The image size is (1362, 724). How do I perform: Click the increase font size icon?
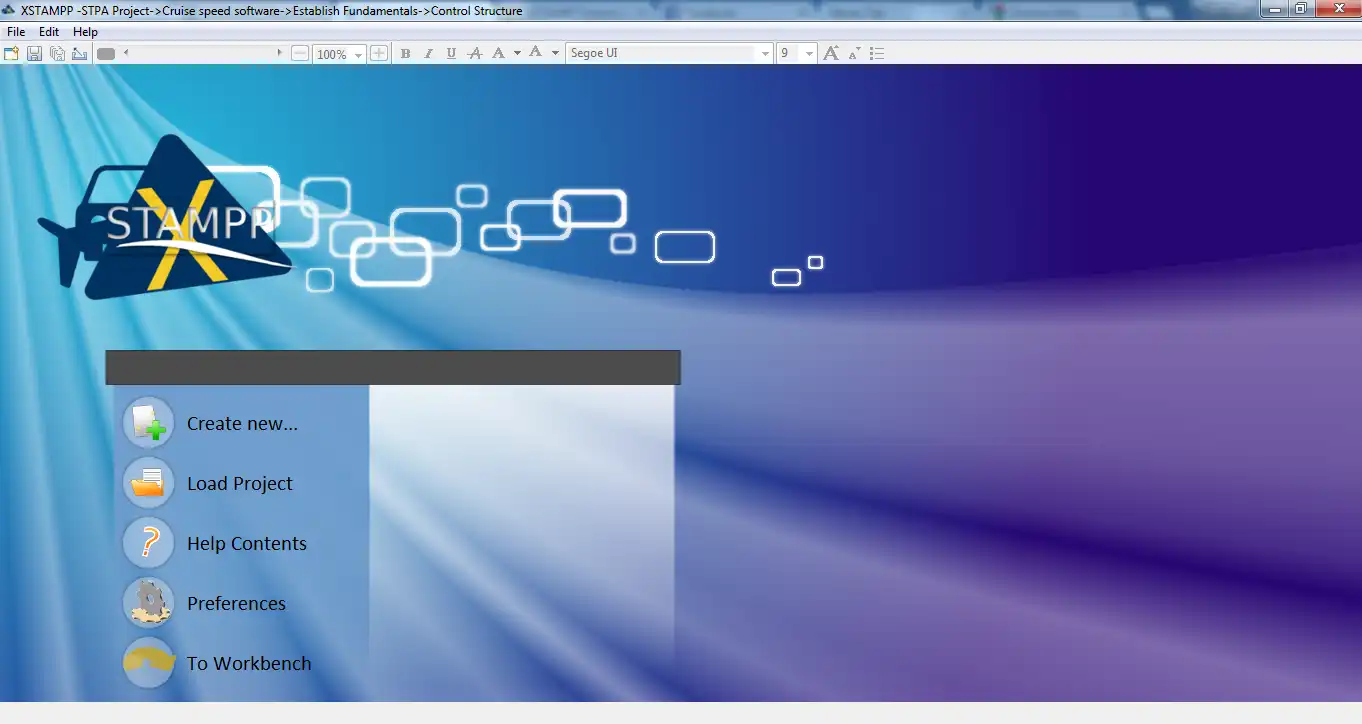pyautogui.click(x=831, y=53)
